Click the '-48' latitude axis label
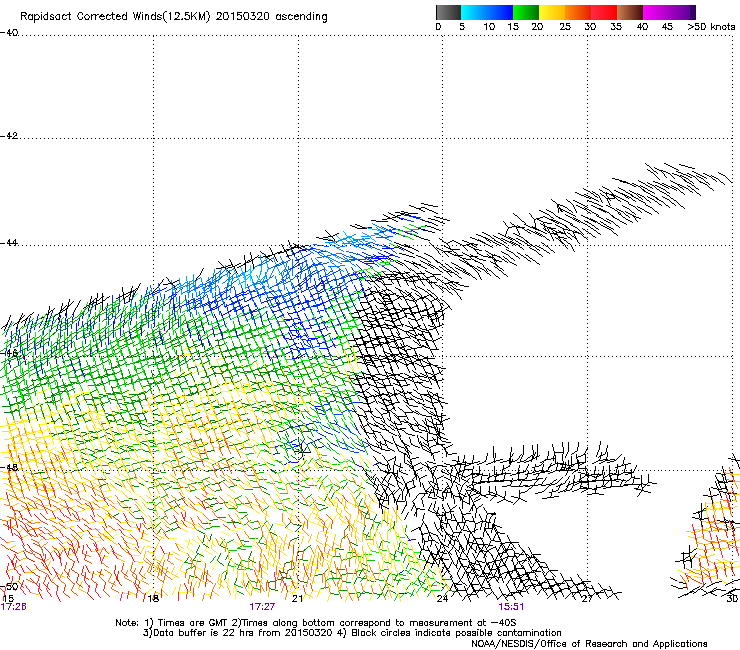This screenshot has height=650, width=740. pos(9,467)
